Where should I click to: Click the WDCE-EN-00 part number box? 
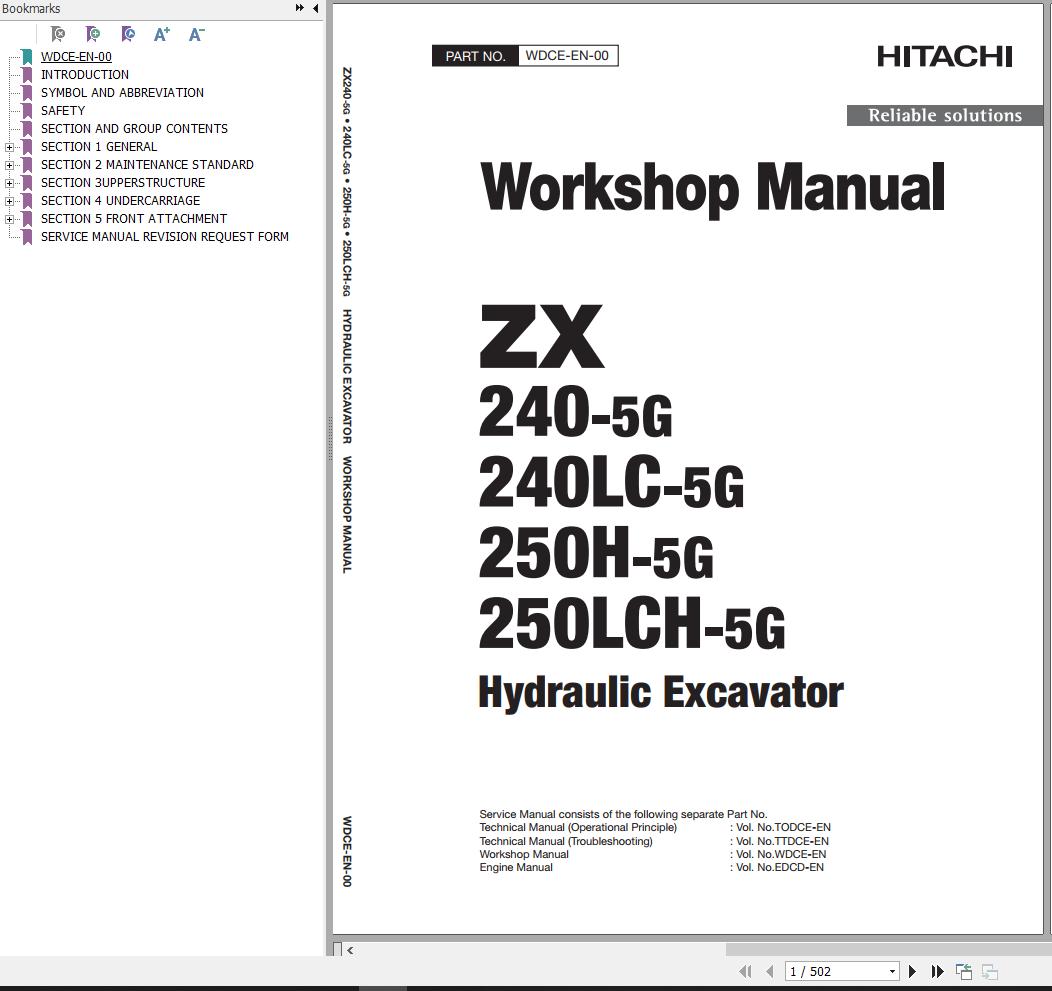568,56
